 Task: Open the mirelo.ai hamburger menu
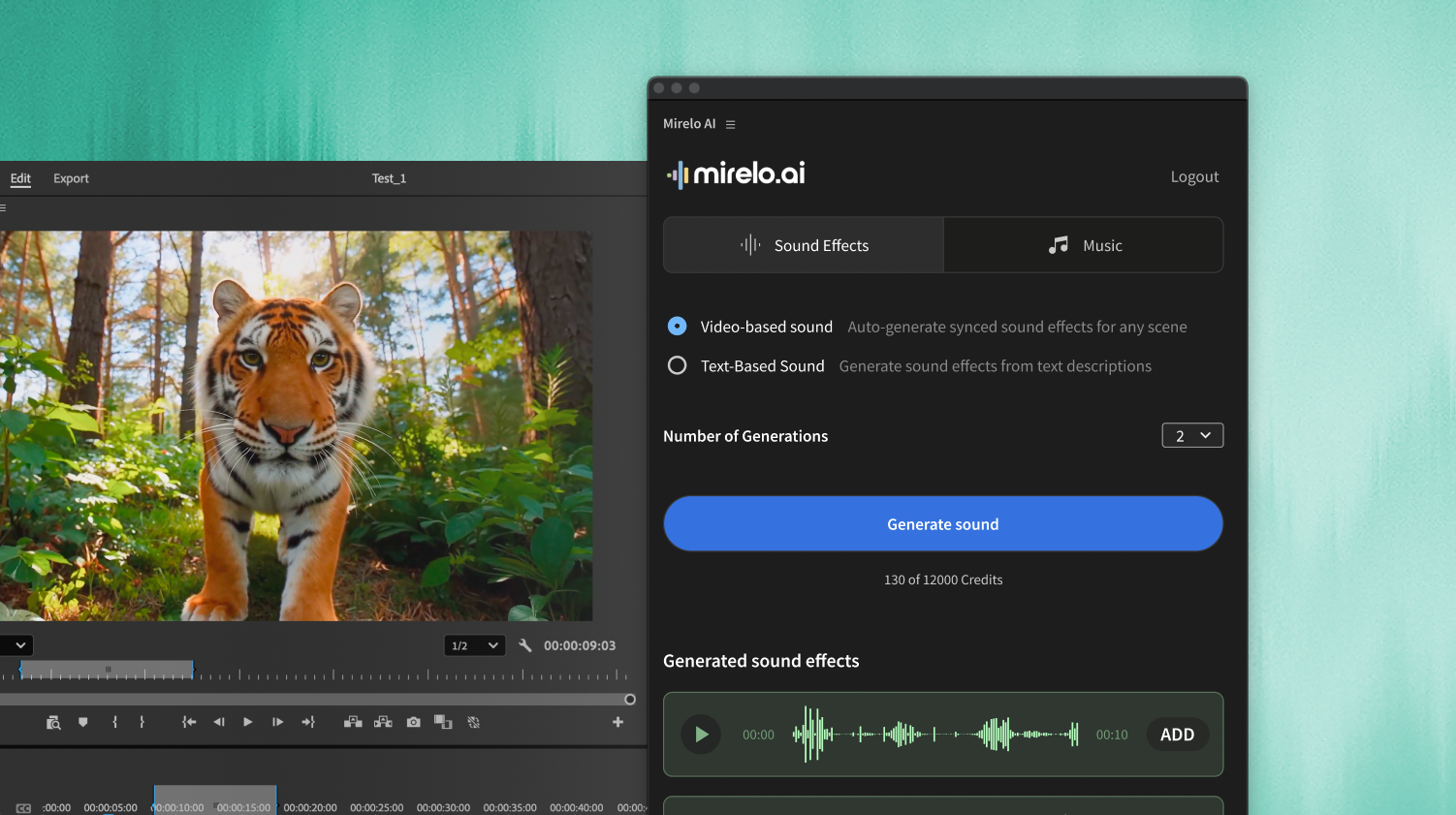click(x=730, y=124)
